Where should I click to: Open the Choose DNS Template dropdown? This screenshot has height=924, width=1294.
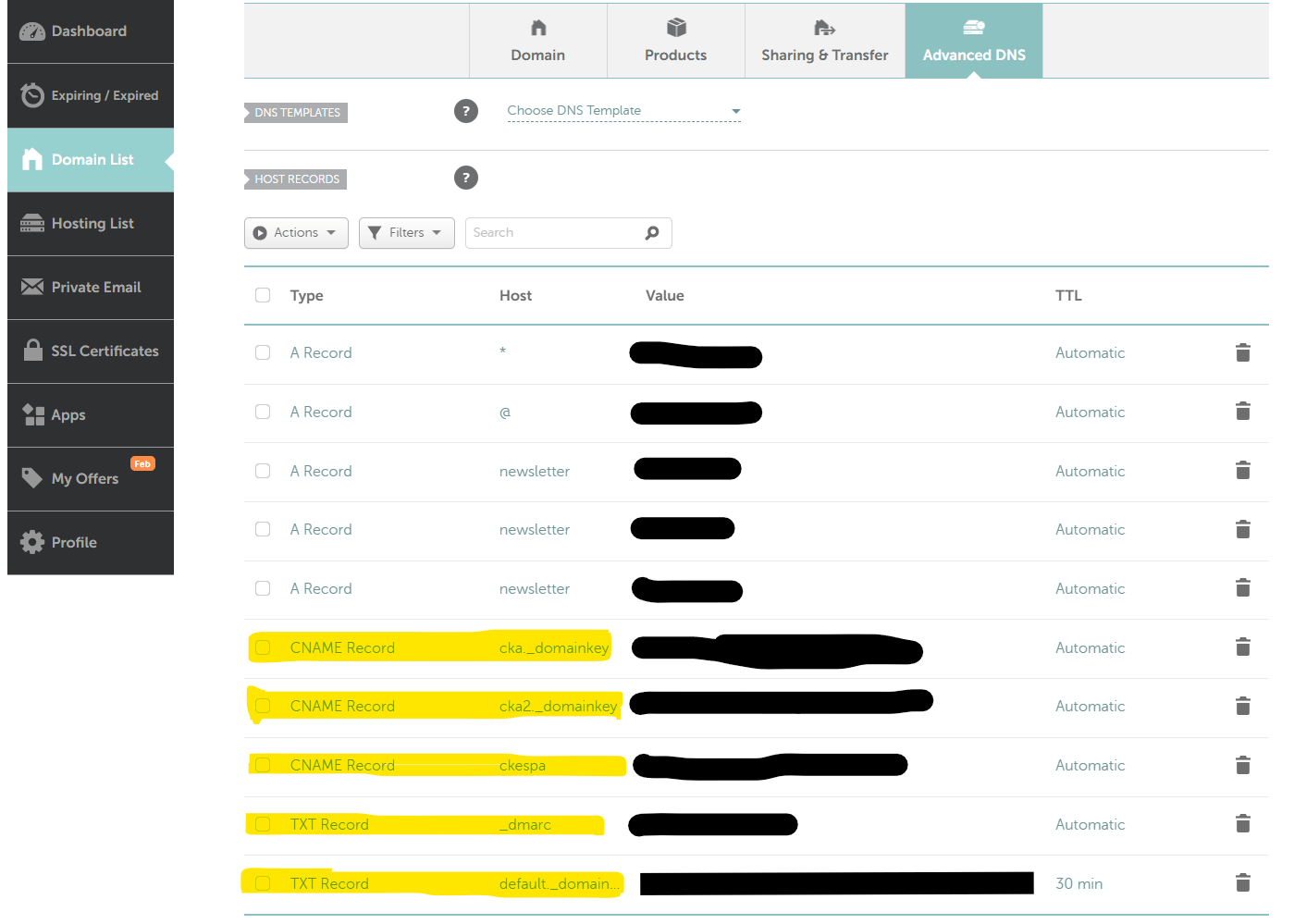pos(623,110)
